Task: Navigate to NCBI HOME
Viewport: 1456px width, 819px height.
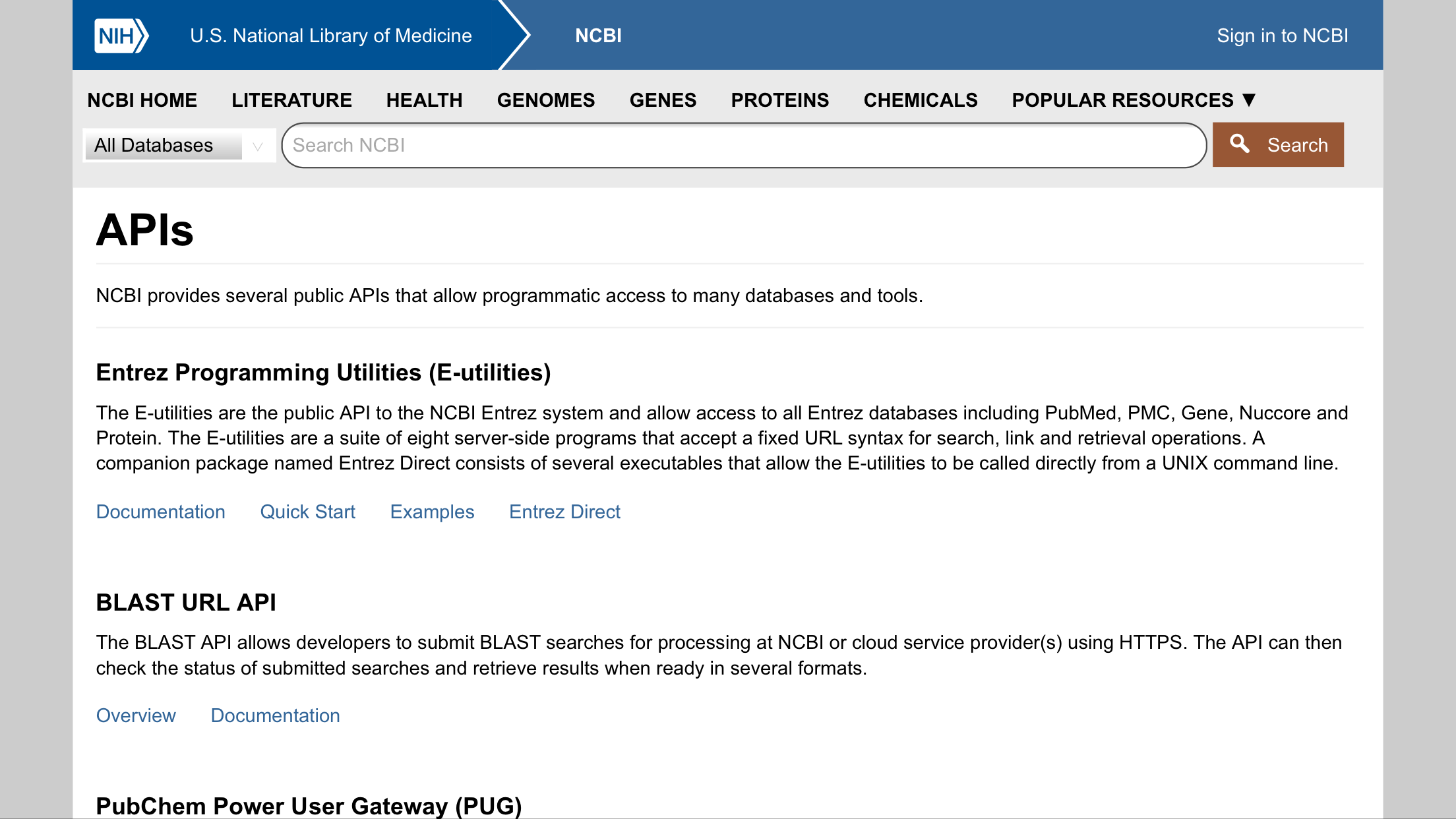Action: (142, 100)
